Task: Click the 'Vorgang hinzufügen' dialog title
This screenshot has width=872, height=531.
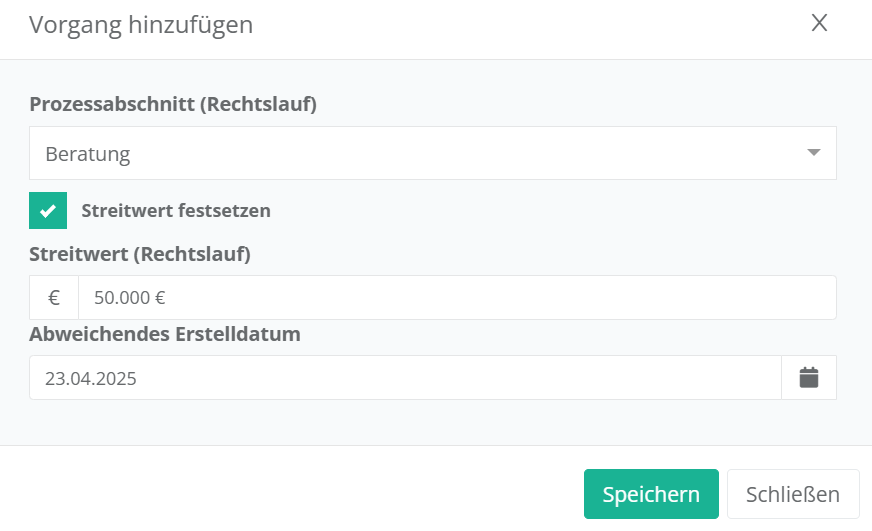Action: pyautogui.click(x=141, y=25)
